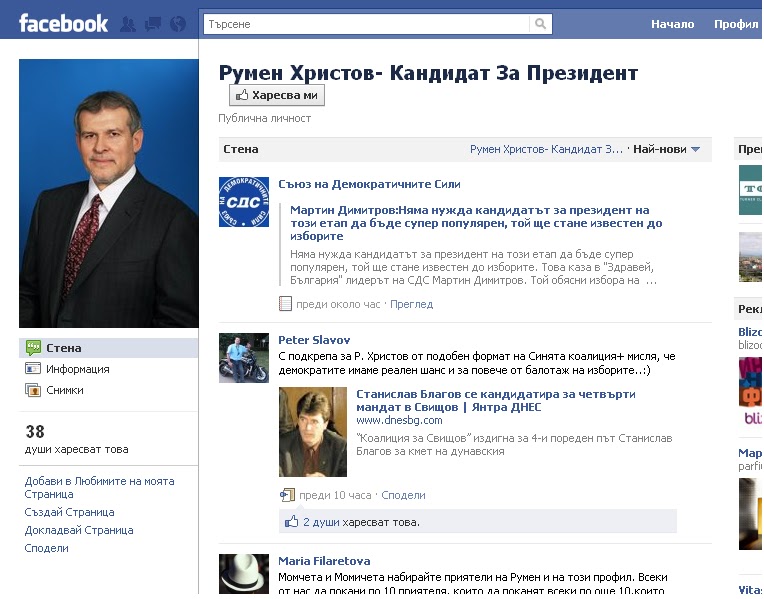Focus the Търсене search field

[366, 24]
